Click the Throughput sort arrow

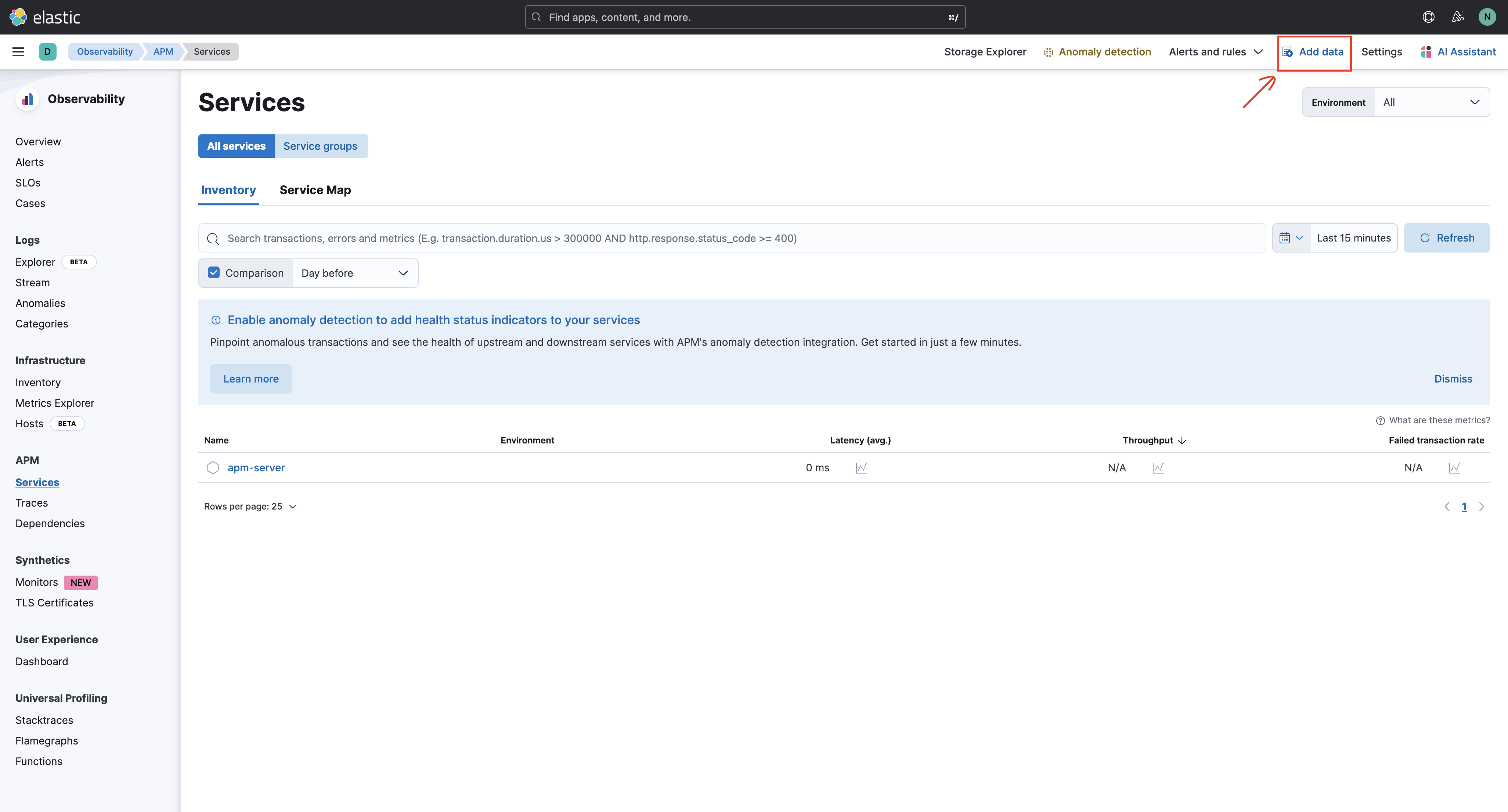pyautogui.click(x=1182, y=441)
